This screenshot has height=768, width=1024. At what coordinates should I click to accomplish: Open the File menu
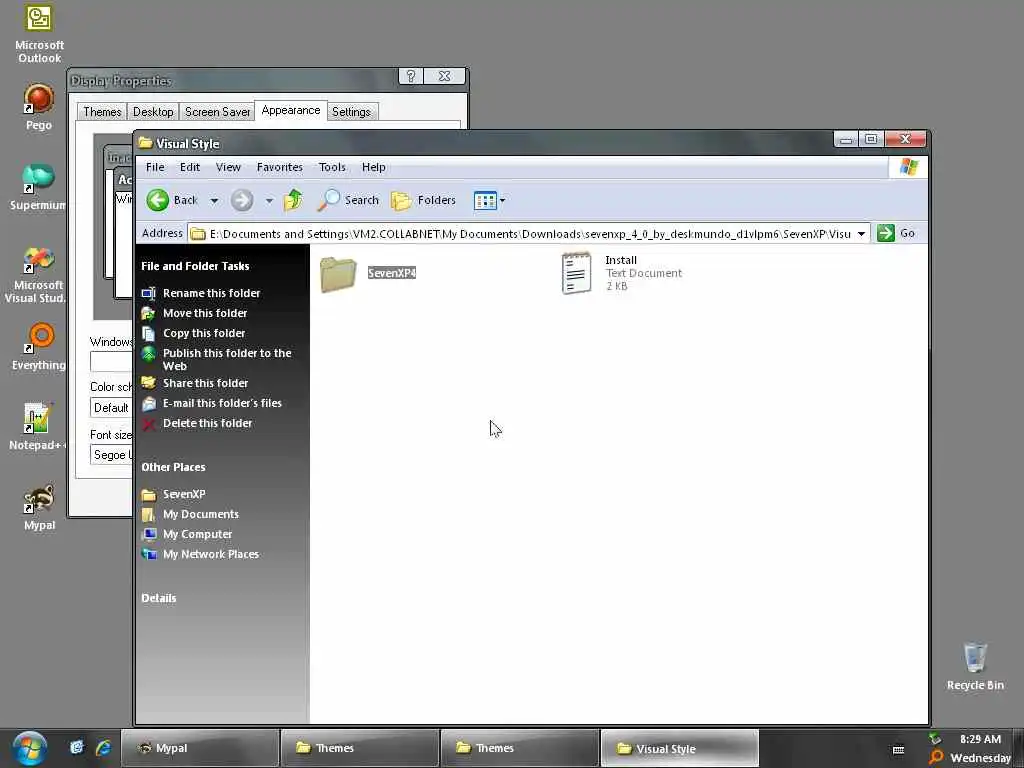155,167
